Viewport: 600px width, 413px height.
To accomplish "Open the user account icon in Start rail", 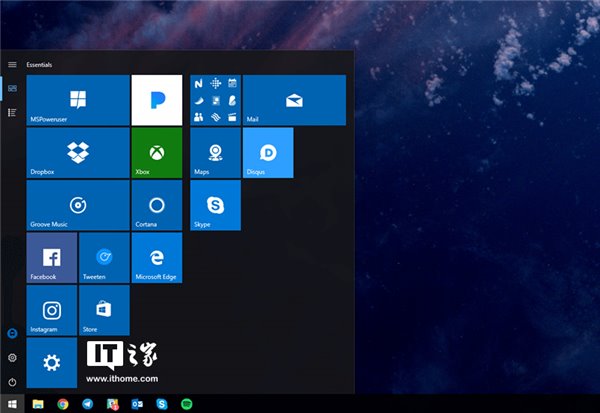I will 12,333.
